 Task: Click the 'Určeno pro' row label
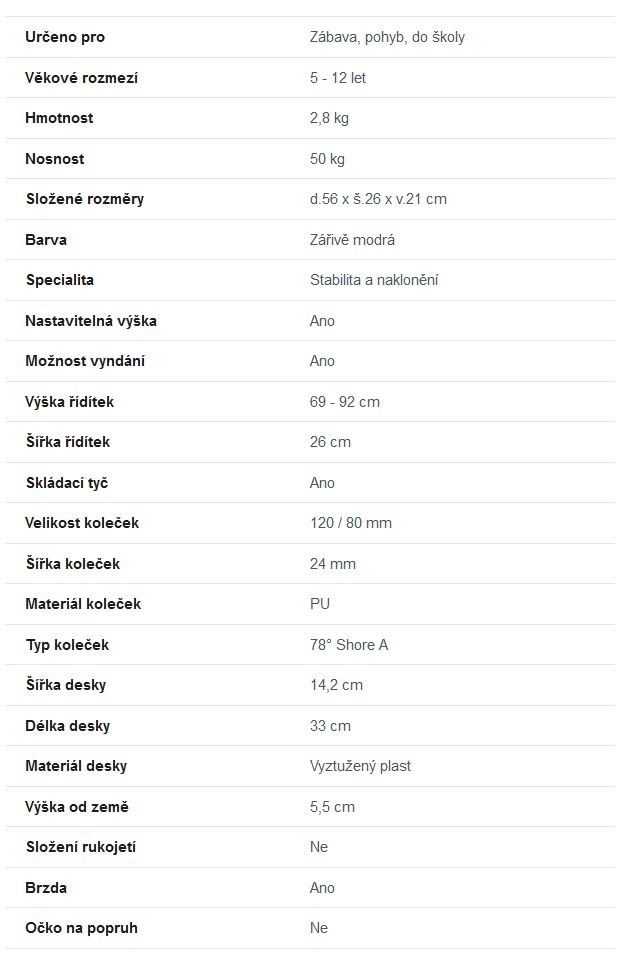click(x=65, y=37)
